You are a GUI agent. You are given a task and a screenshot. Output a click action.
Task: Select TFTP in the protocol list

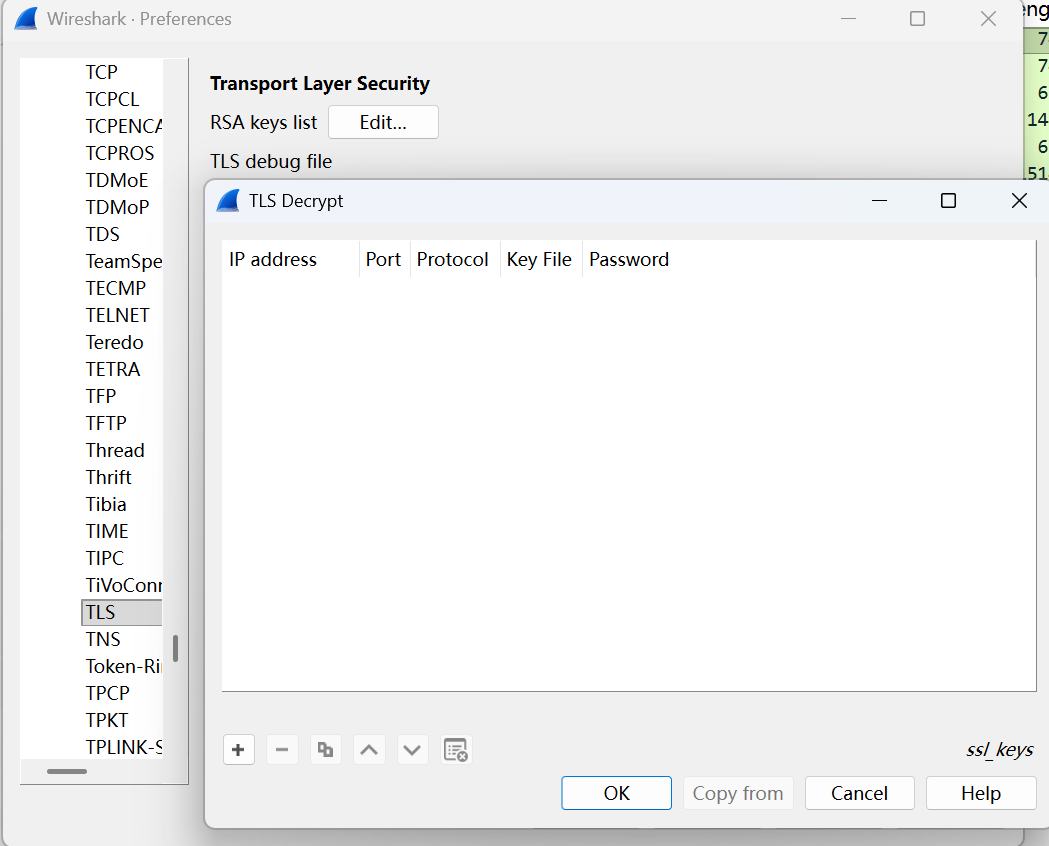point(106,423)
